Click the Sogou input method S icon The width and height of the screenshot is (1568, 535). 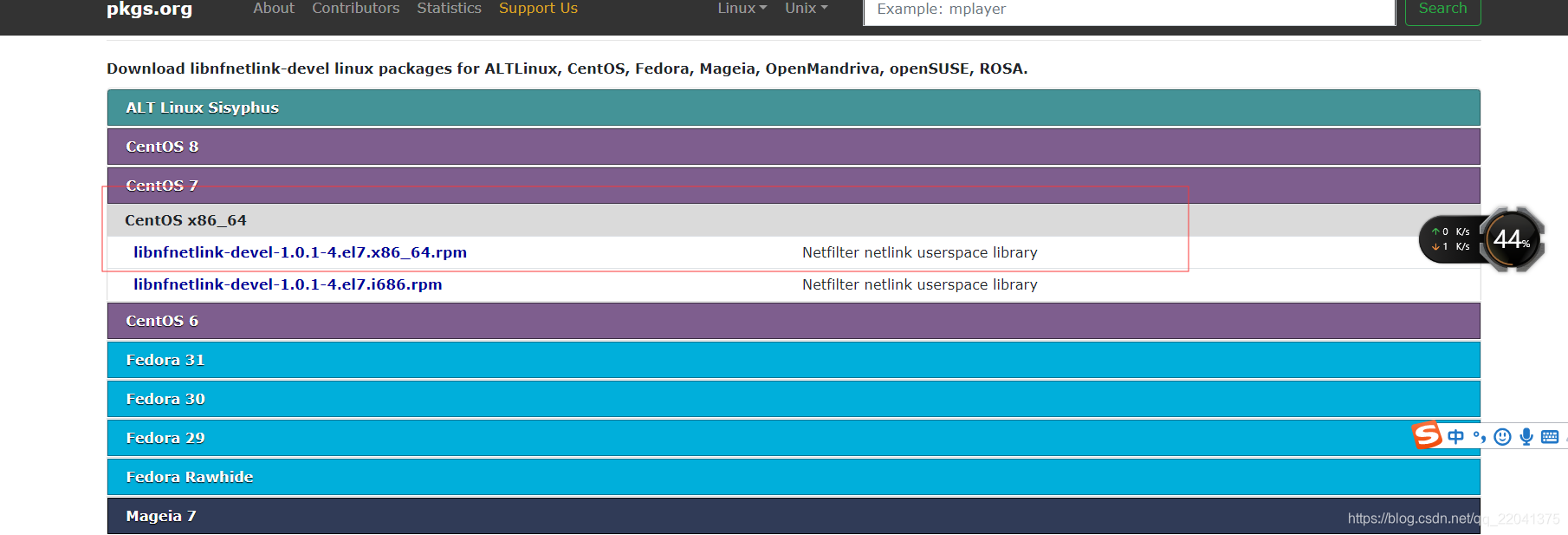pos(1427,435)
